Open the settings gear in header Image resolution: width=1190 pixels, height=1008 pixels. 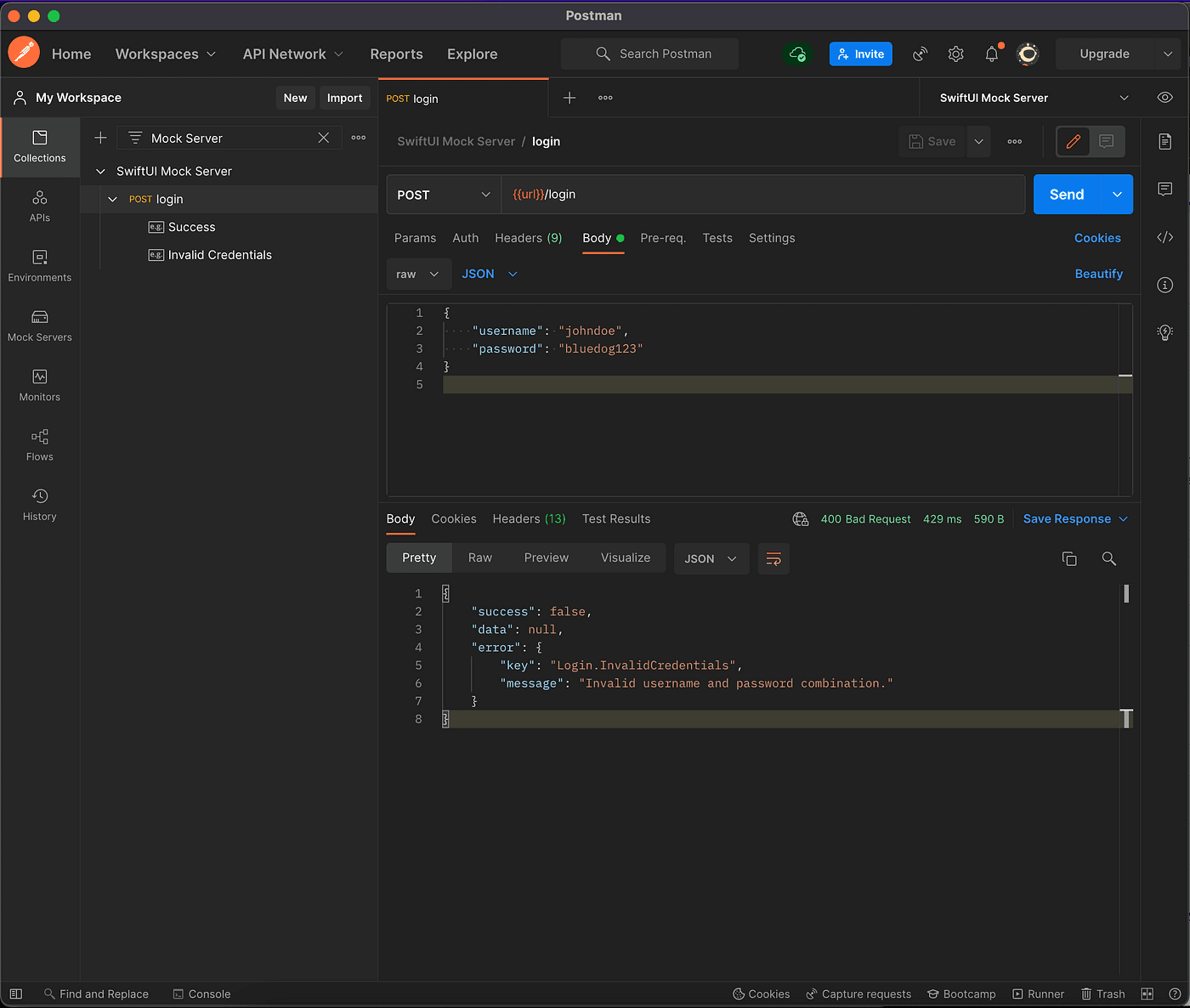[x=956, y=54]
